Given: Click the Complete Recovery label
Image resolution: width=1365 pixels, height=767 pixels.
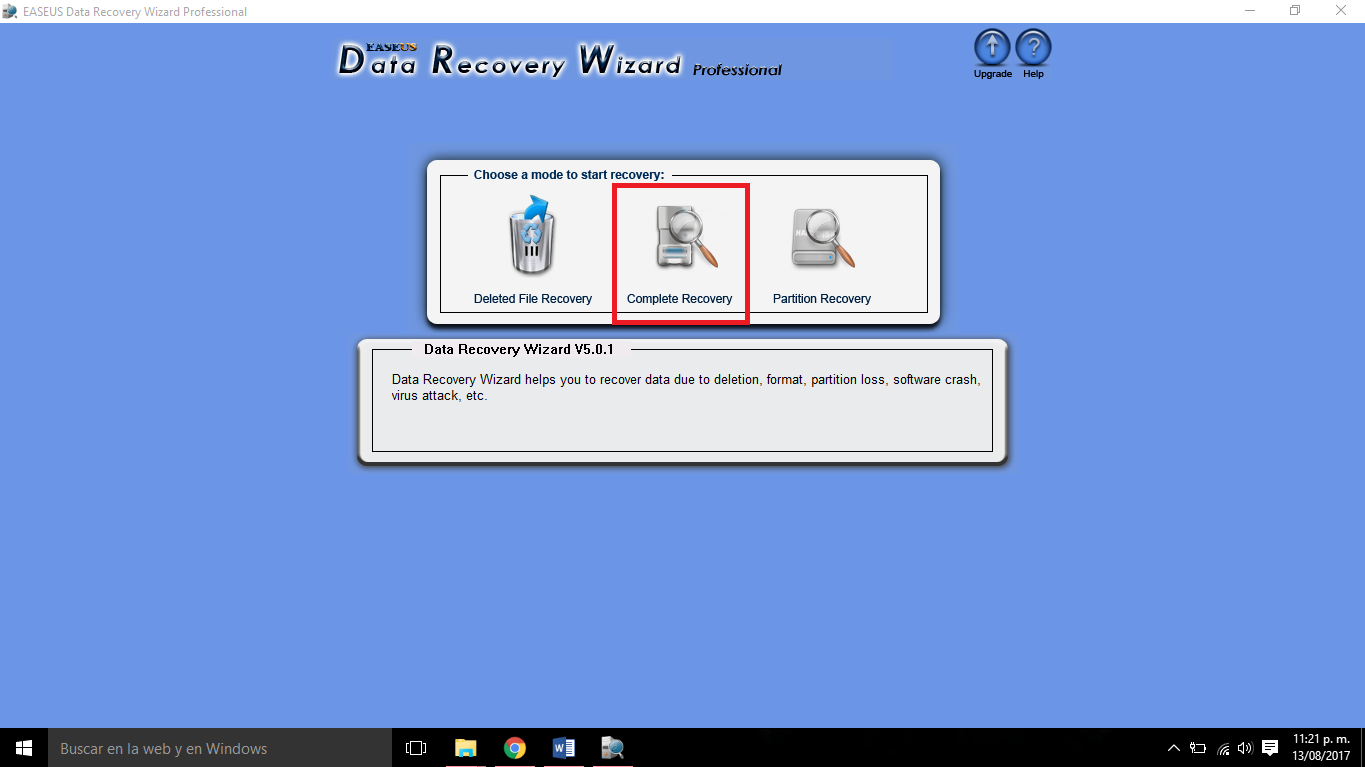Looking at the screenshot, I should (680, 299).
